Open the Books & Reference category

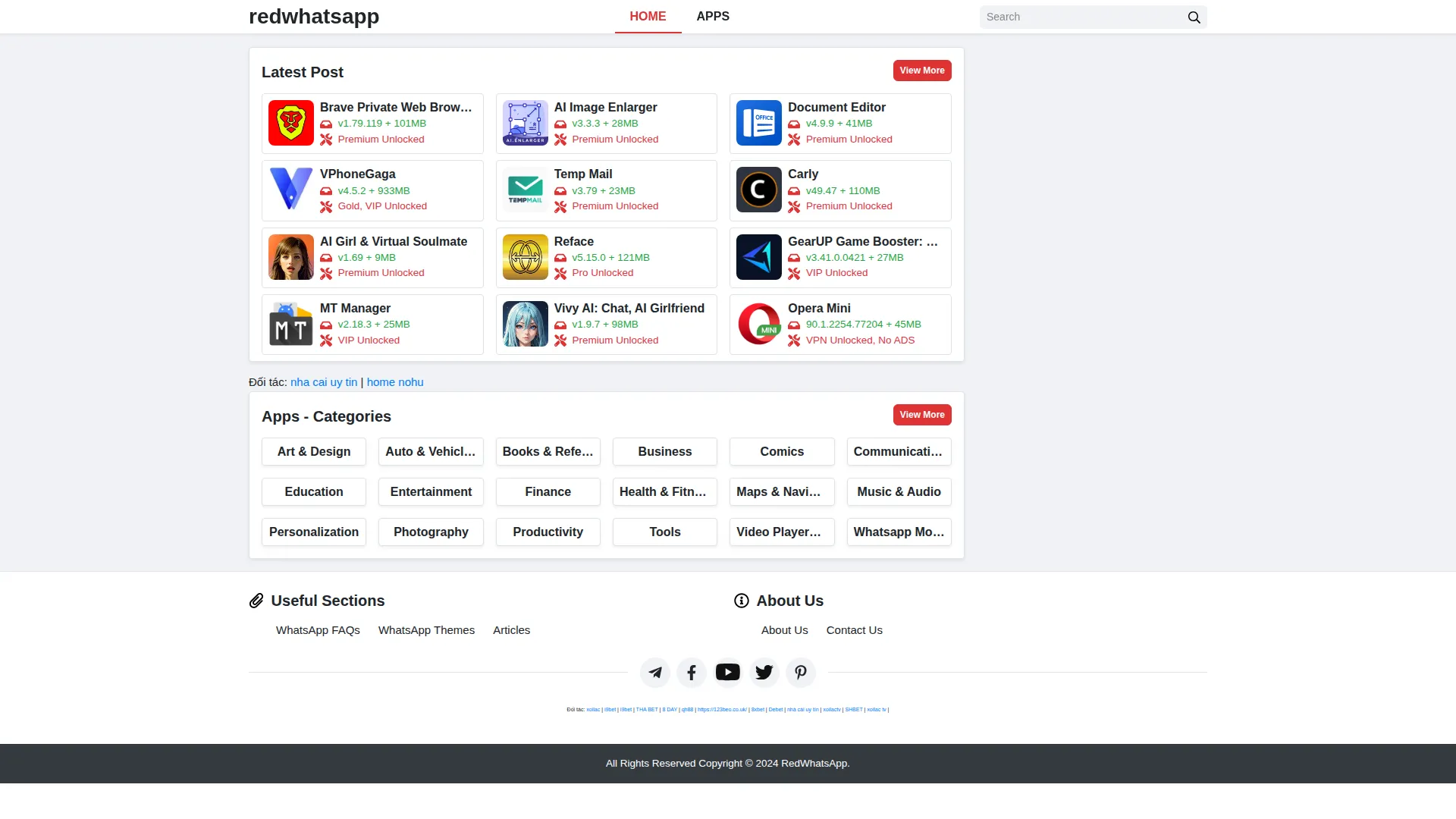(548, 451)
